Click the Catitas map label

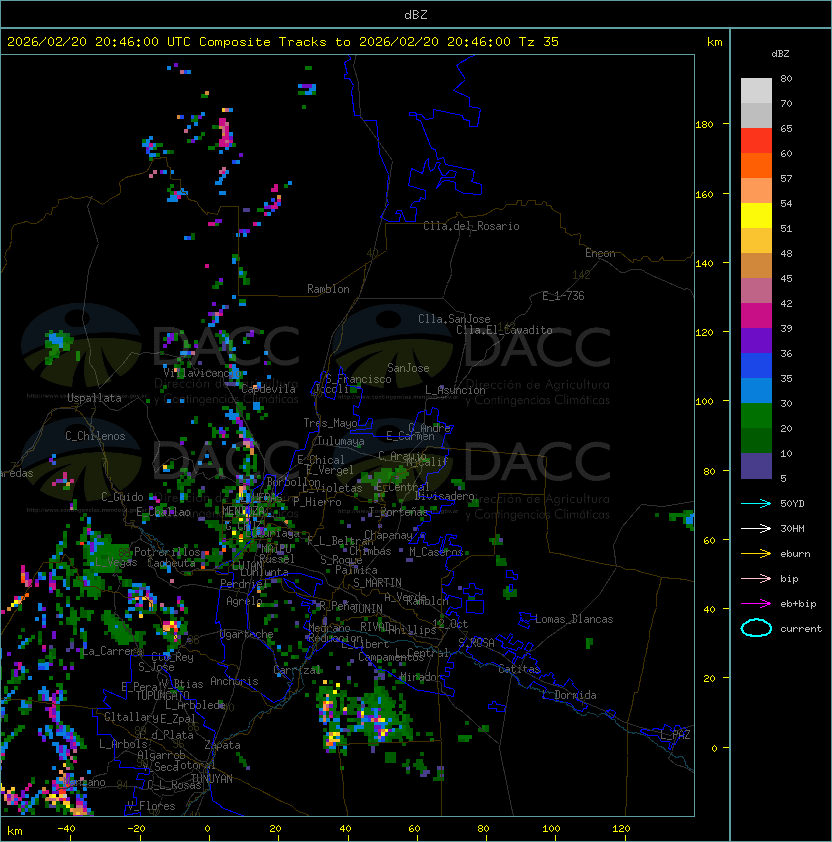[x=519, y=669]
